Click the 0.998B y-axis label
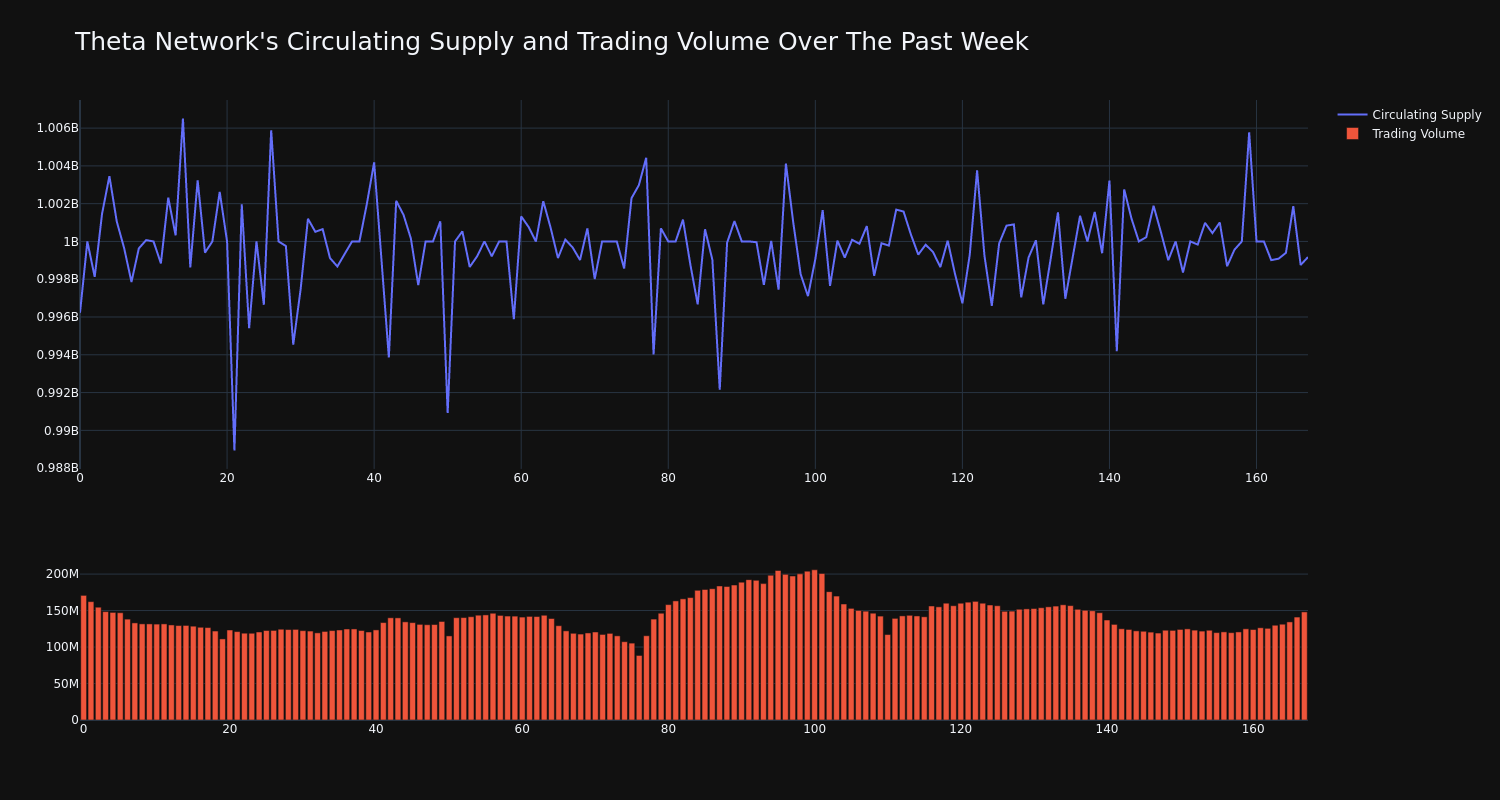This screenshot has height=800, width=1500. tap(57, 279)
